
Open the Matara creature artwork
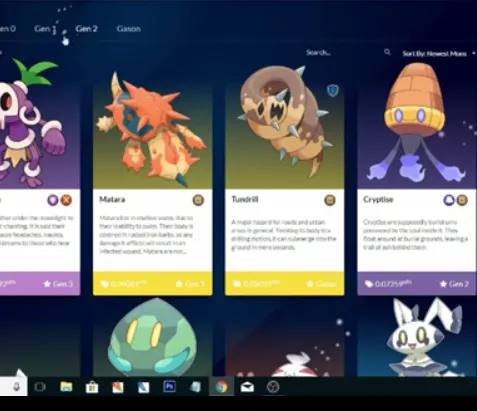[x=152, y=130]
